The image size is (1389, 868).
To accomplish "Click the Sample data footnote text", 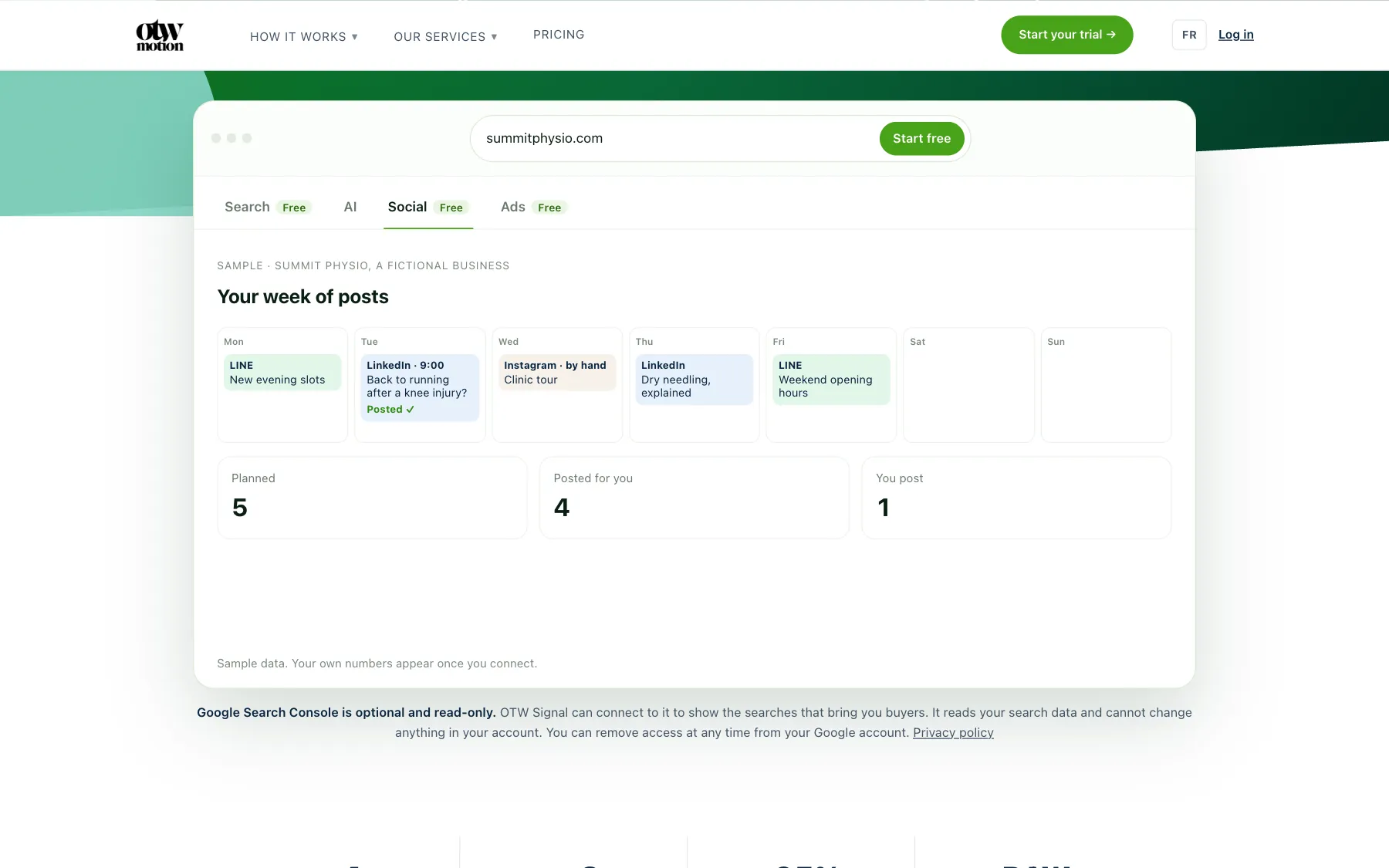I will [x=377, y=664].
